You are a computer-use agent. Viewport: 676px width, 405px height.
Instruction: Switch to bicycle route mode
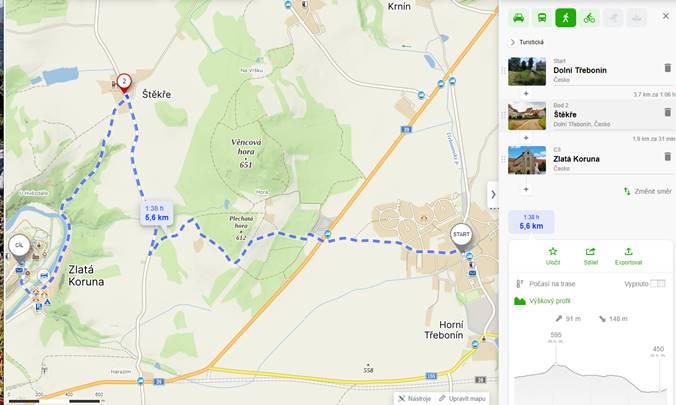[x=589, y=18]
